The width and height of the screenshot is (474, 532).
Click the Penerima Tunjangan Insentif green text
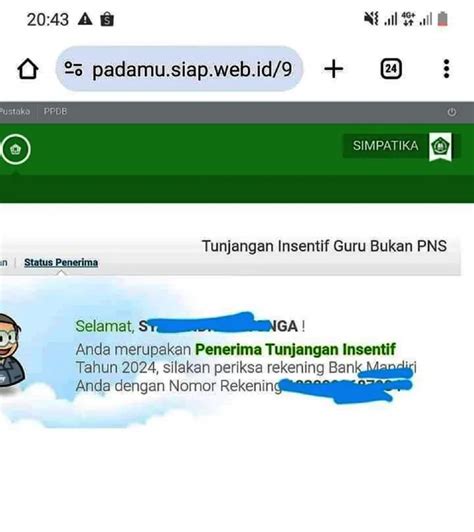pos(296,349)
